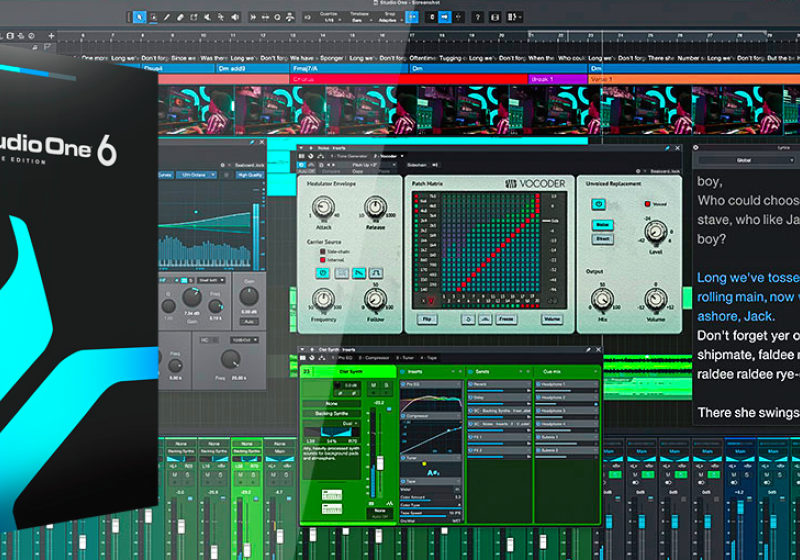Screen dimensions: 800x560
Task: Select the square carrier waveform
Action: point(377,273)
